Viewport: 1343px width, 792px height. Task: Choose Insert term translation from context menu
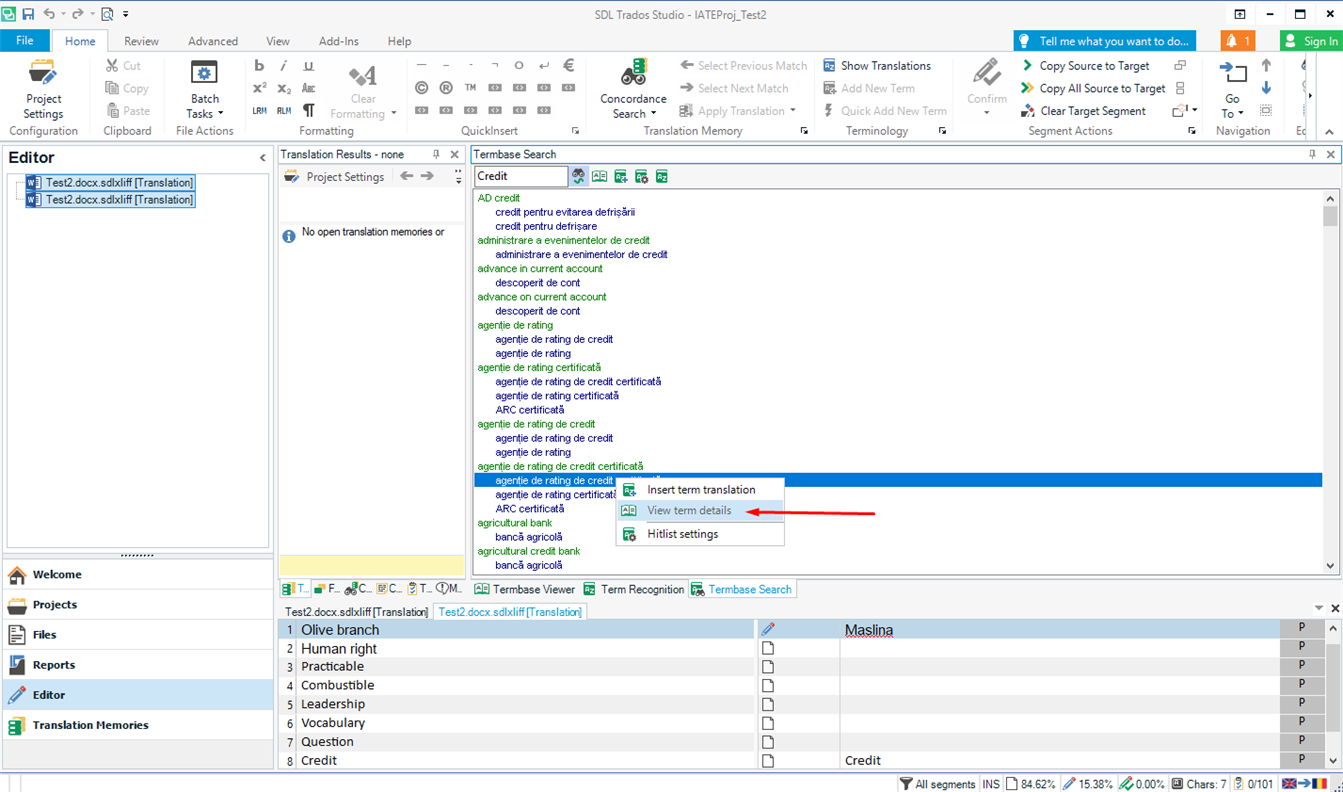point(701,490)
